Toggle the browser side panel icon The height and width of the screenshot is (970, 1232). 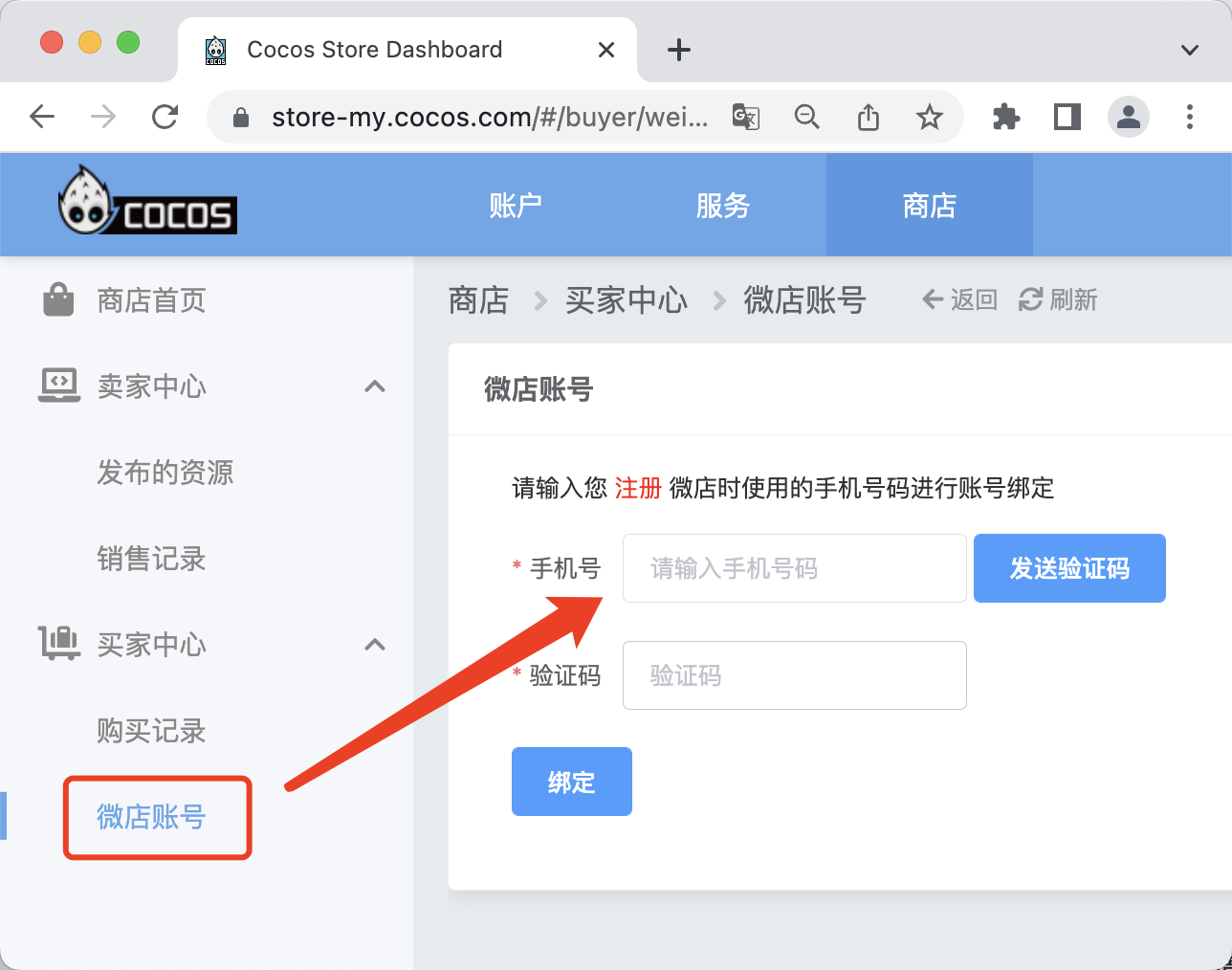1067,117
